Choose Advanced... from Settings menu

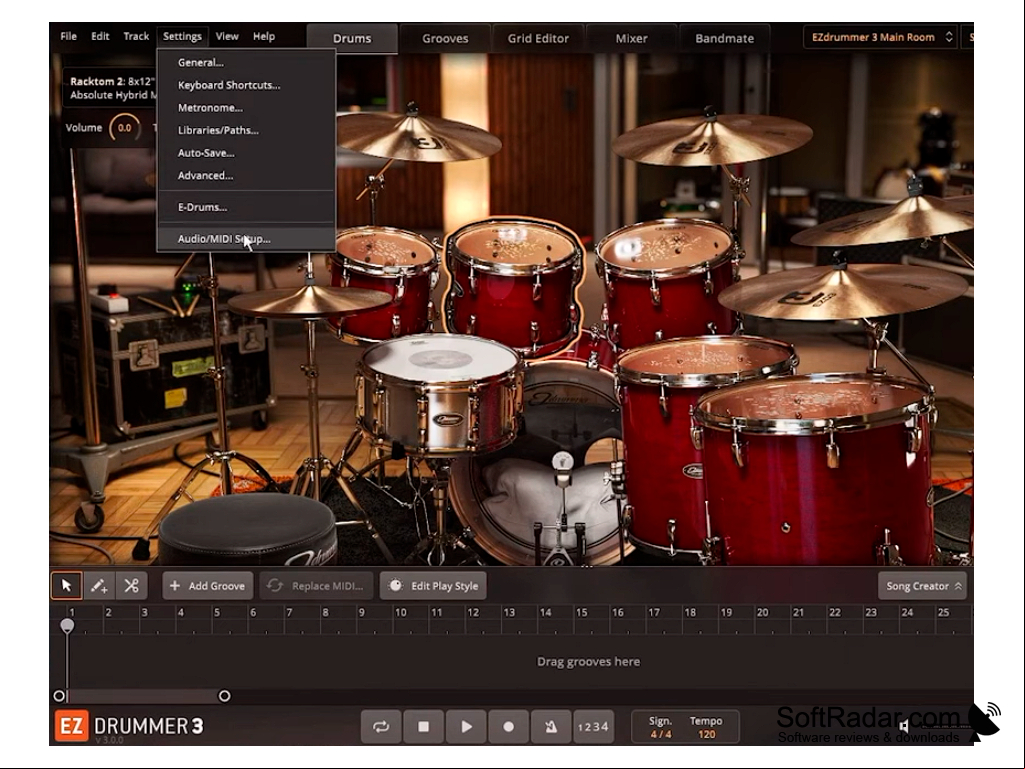[x=246, y=175]
